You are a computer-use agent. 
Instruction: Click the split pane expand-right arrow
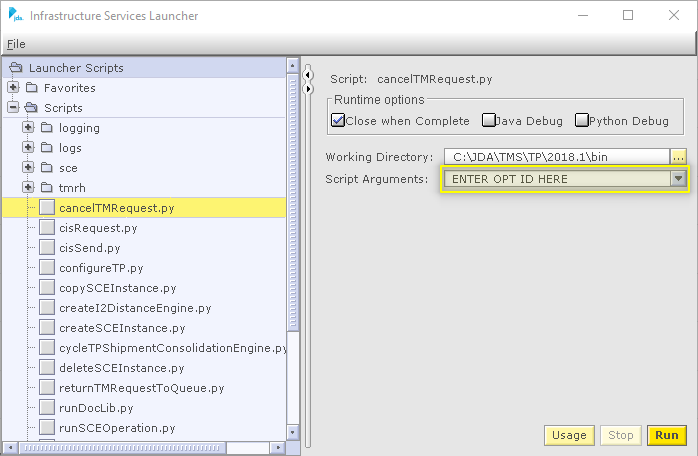tap(308, 89)
